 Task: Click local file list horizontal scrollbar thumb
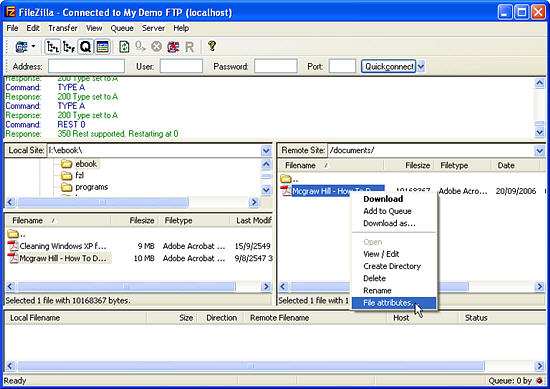coord(126,287)
